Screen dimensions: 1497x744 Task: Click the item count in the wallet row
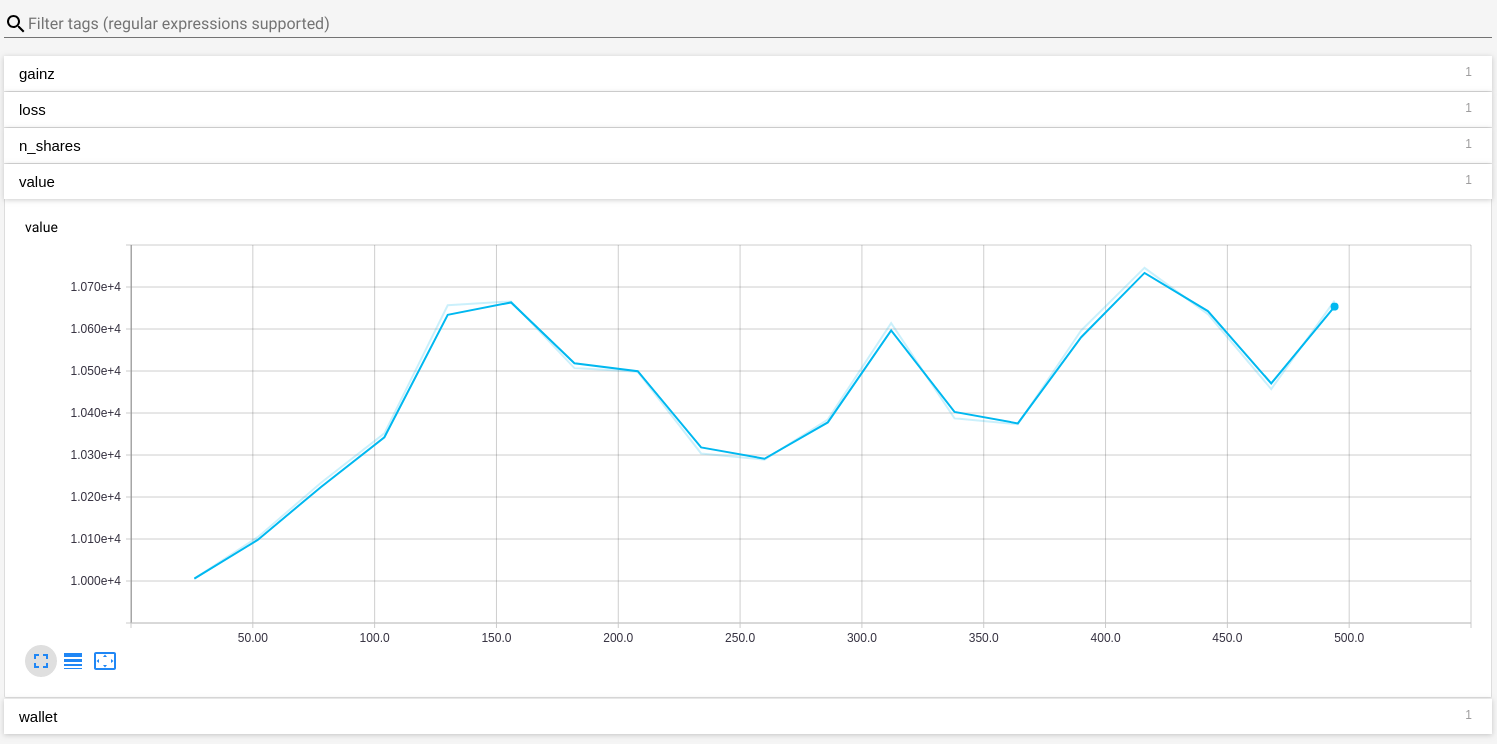[x=1468, y=715]
